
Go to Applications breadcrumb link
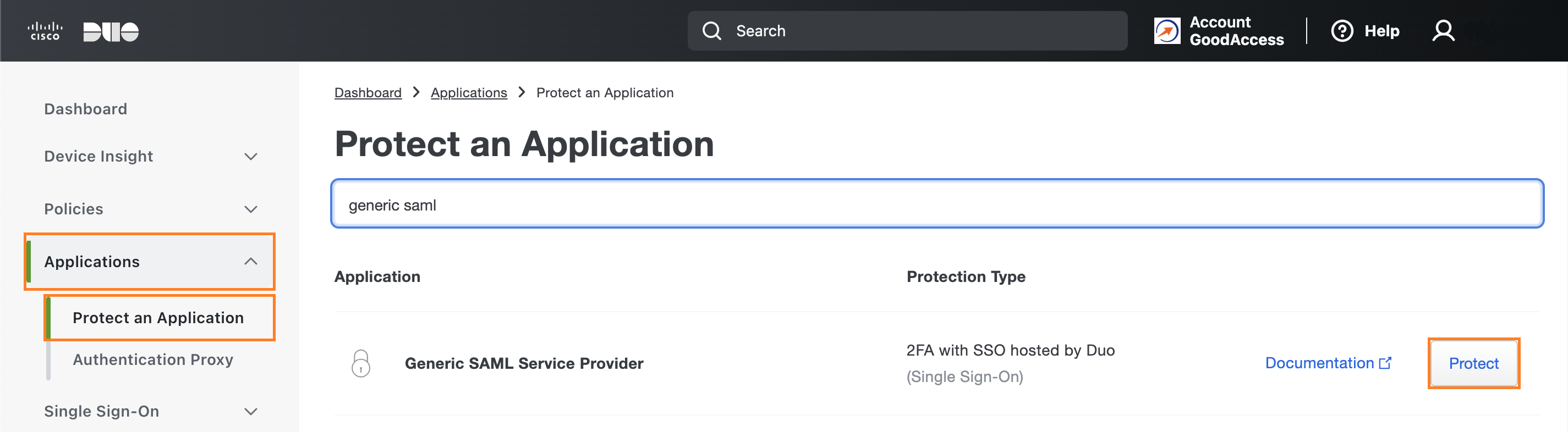(x=469, y=92)
